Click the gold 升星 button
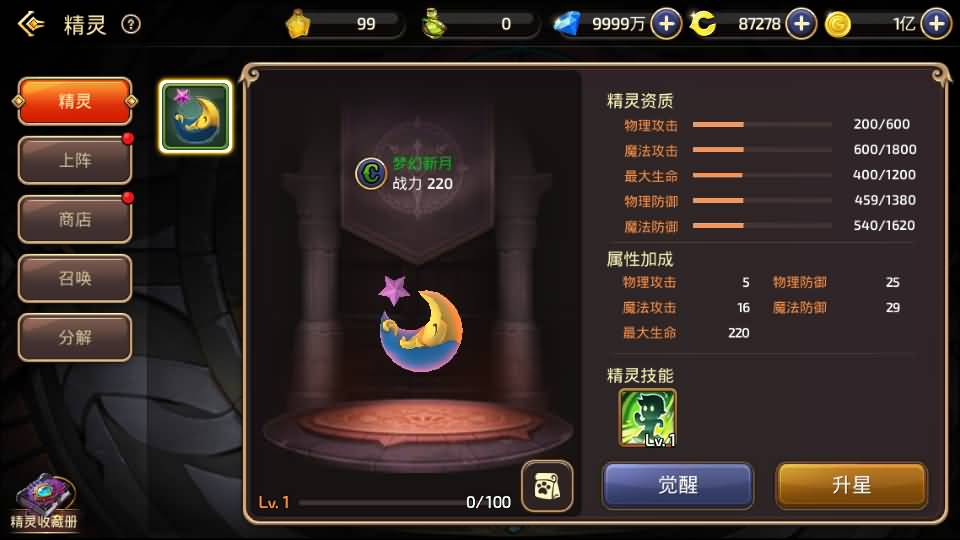Viewport: 960px width, 540px height. pyautogui.click(x=852, y=486)
